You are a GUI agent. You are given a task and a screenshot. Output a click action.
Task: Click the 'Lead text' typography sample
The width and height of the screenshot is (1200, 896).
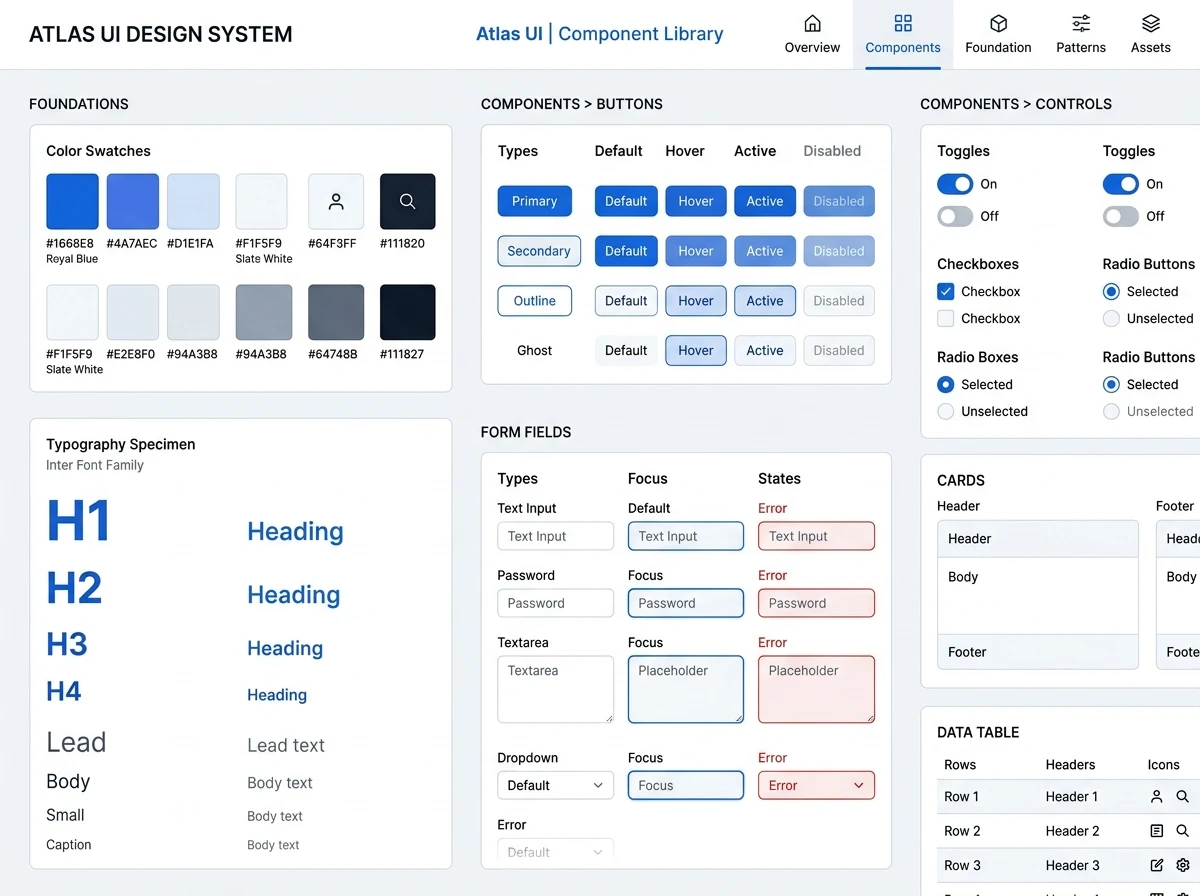(x=286, y=745)
